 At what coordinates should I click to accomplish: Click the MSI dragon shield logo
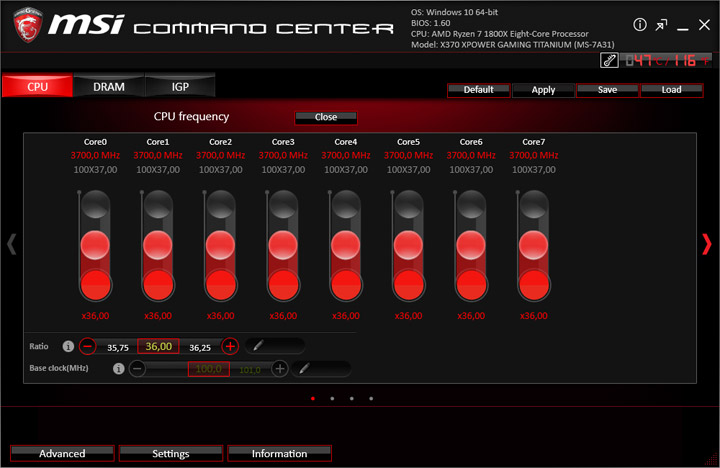click(28, 25)
